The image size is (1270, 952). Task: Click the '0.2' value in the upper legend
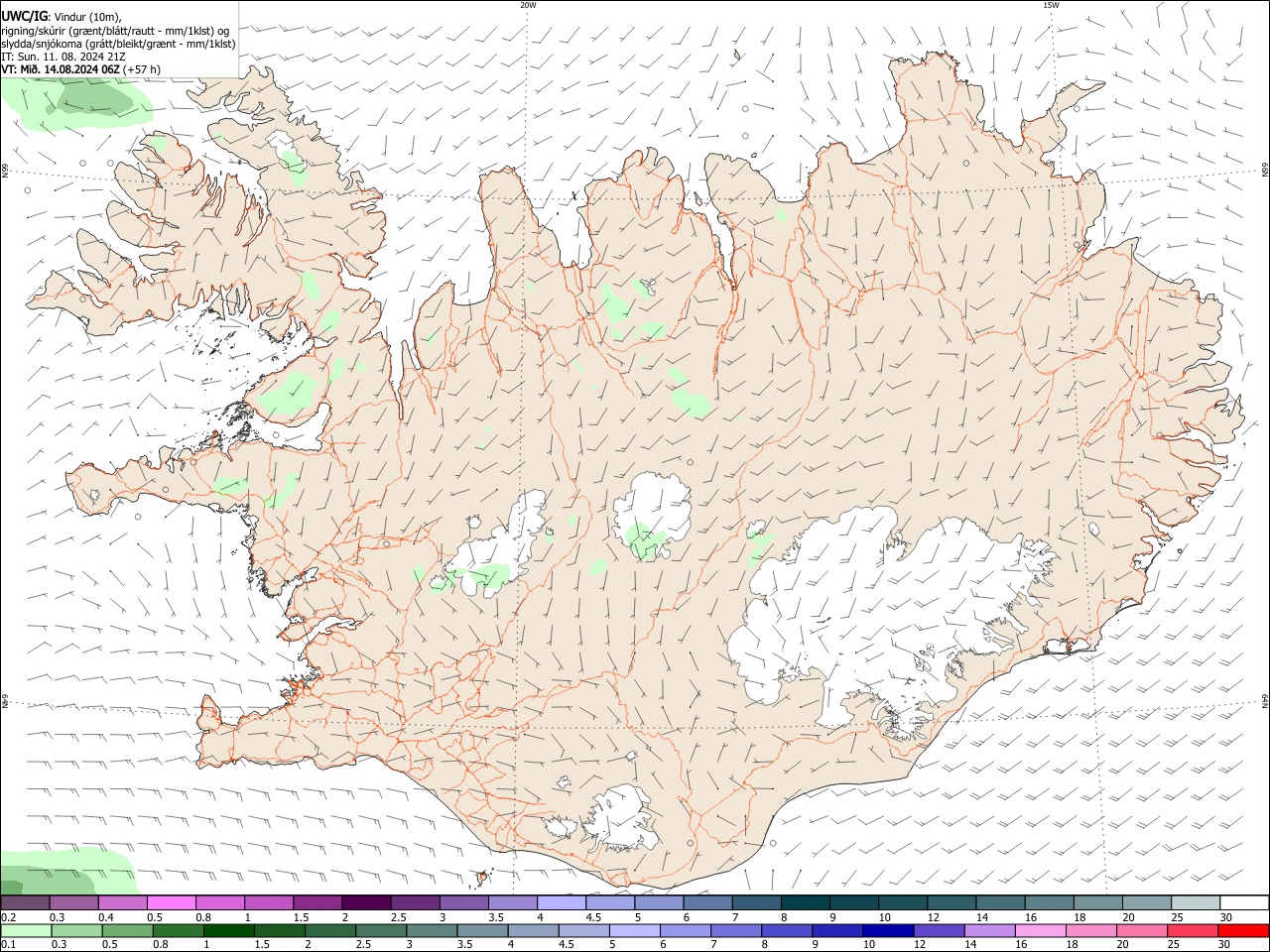tap(8, 917)
